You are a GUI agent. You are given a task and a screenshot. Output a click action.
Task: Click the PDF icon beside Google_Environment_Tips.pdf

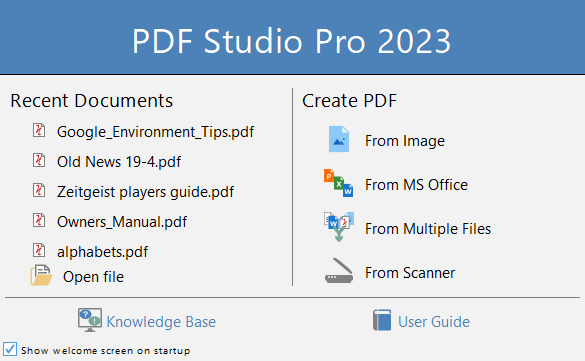click(39, 131)
